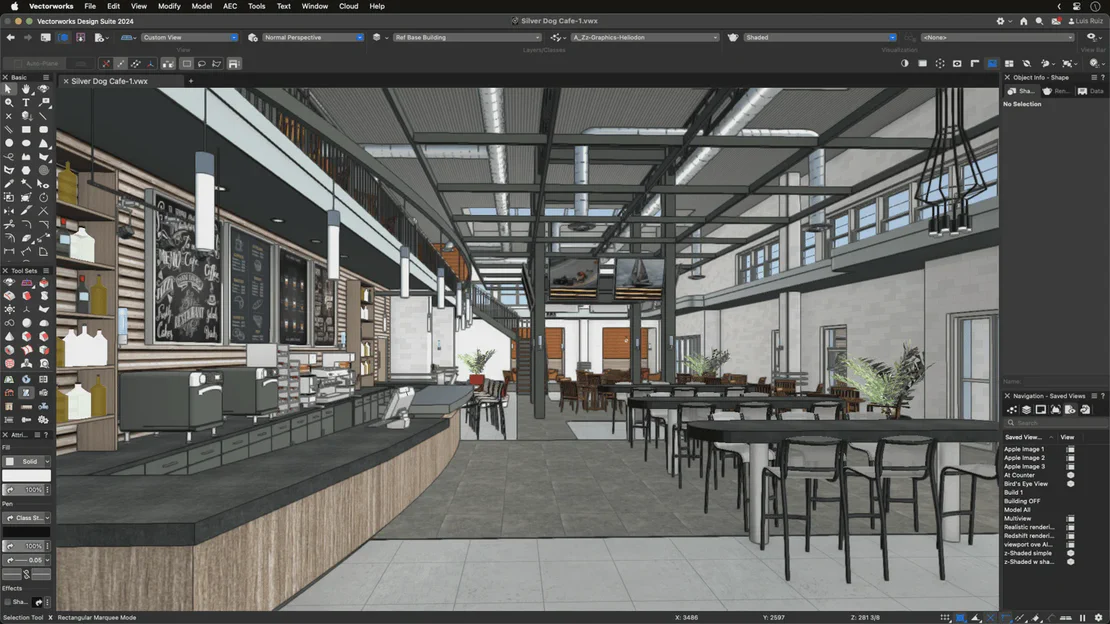Open the Rectangular Marquee selection icon

click(185, 63)
